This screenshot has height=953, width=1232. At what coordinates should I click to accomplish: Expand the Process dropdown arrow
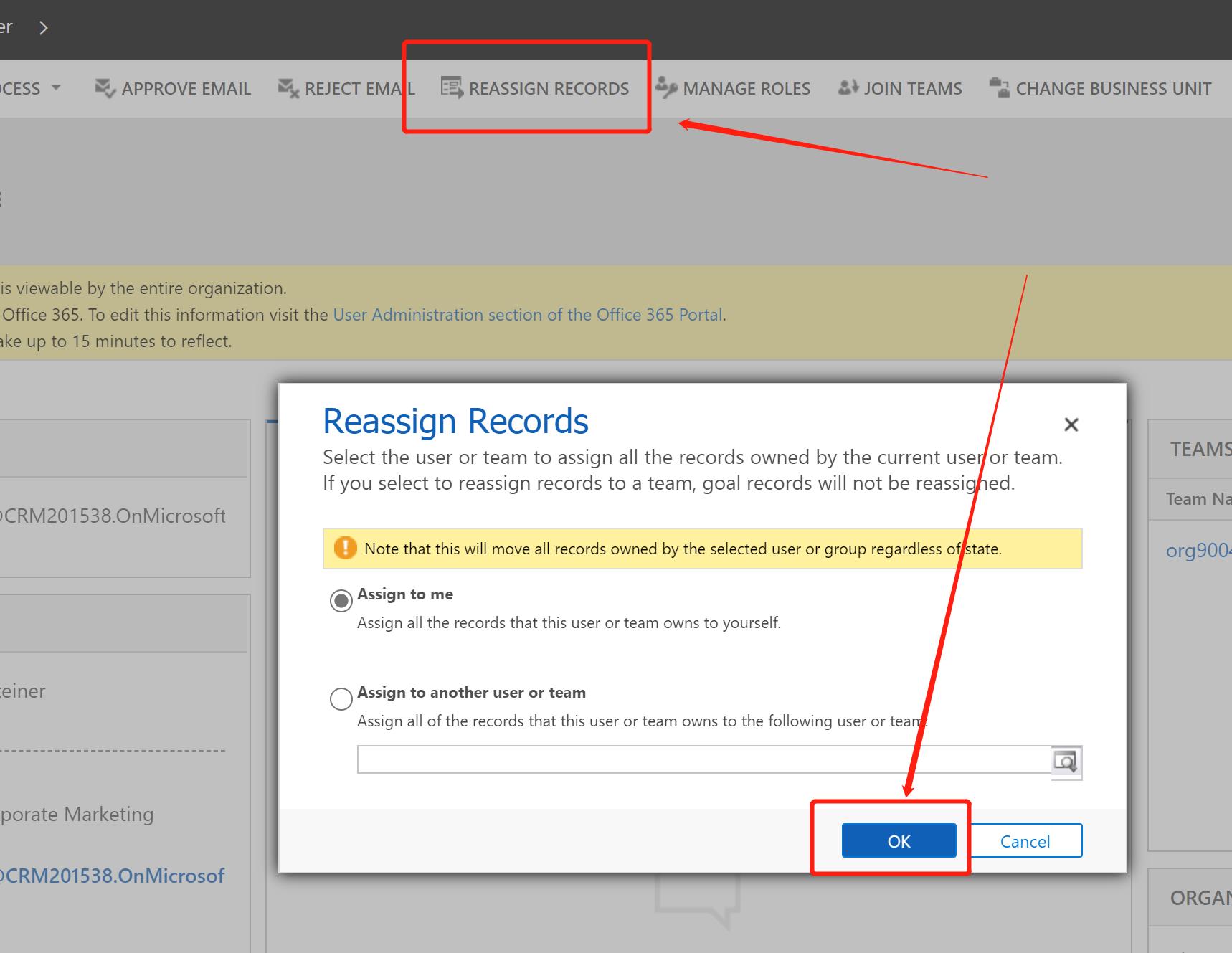(56, 88)
